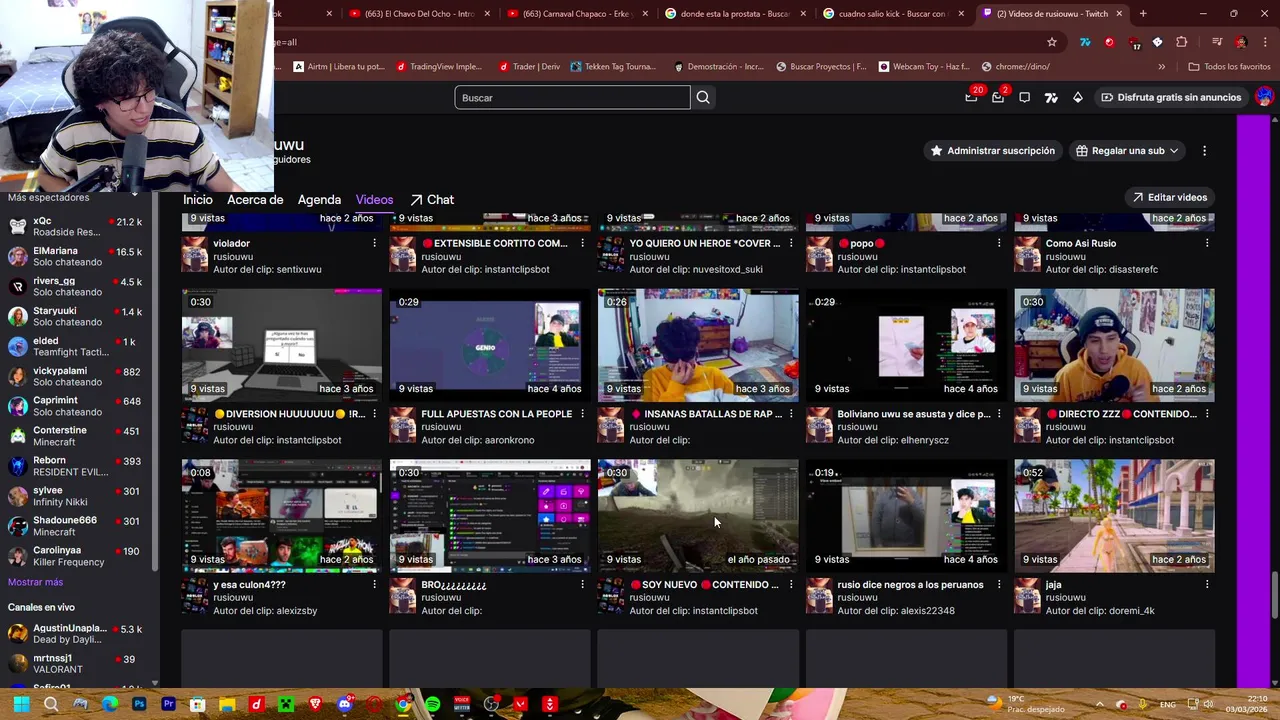This screenshot has width=1280, height=720.
Task: Open OBS Studio from the taskbar
Action: 491,704
